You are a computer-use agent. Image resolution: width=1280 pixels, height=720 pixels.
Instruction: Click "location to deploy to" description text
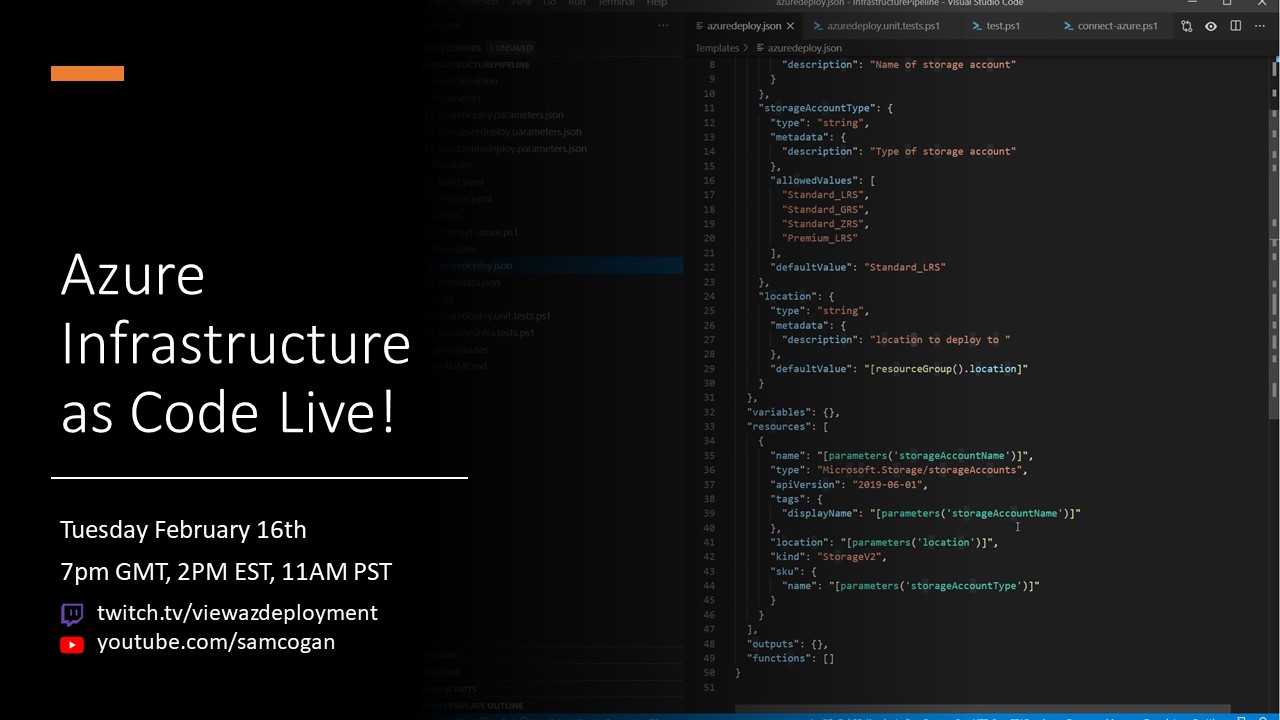[941, 340]
